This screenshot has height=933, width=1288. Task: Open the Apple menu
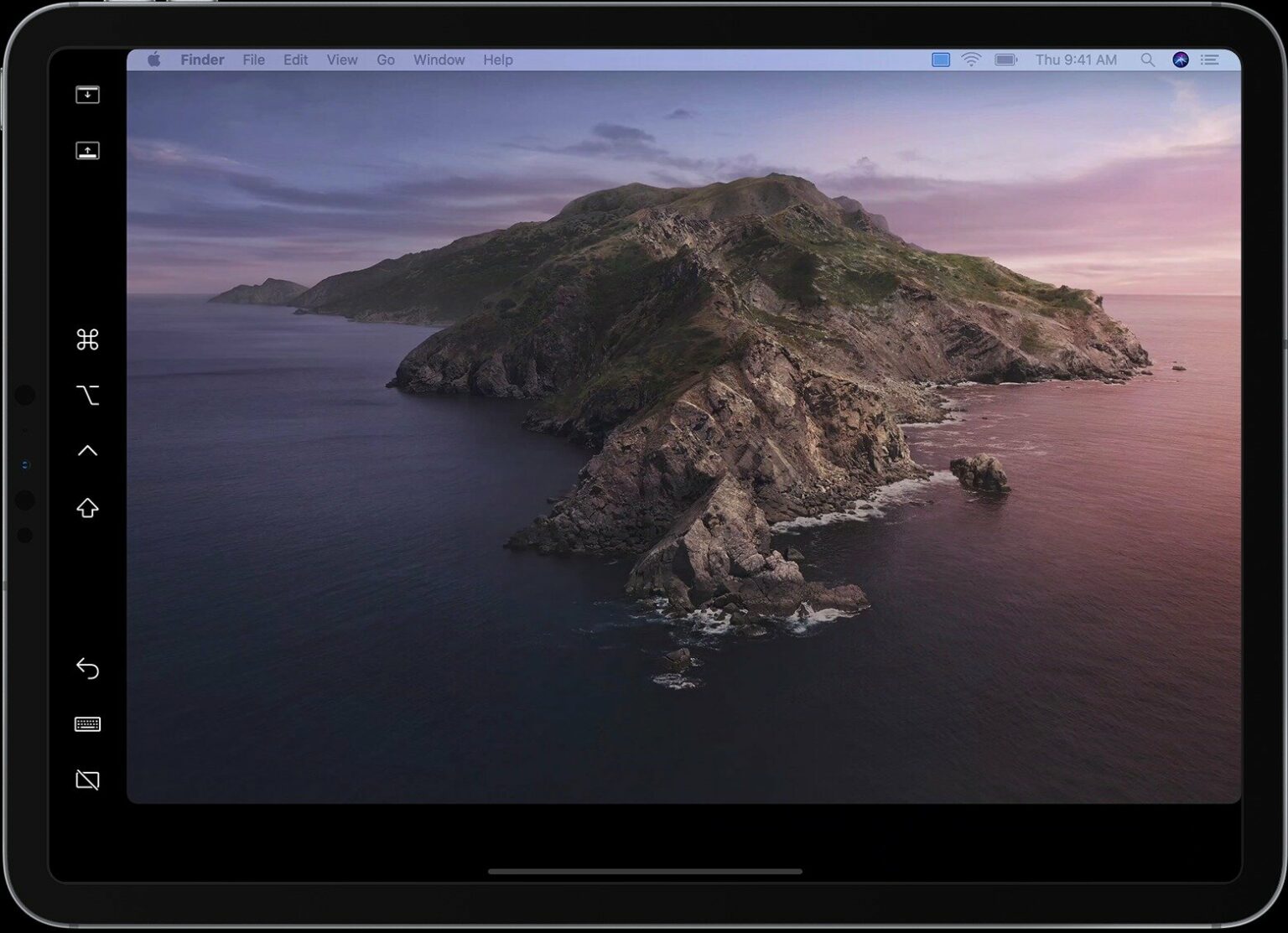point(153,60)
